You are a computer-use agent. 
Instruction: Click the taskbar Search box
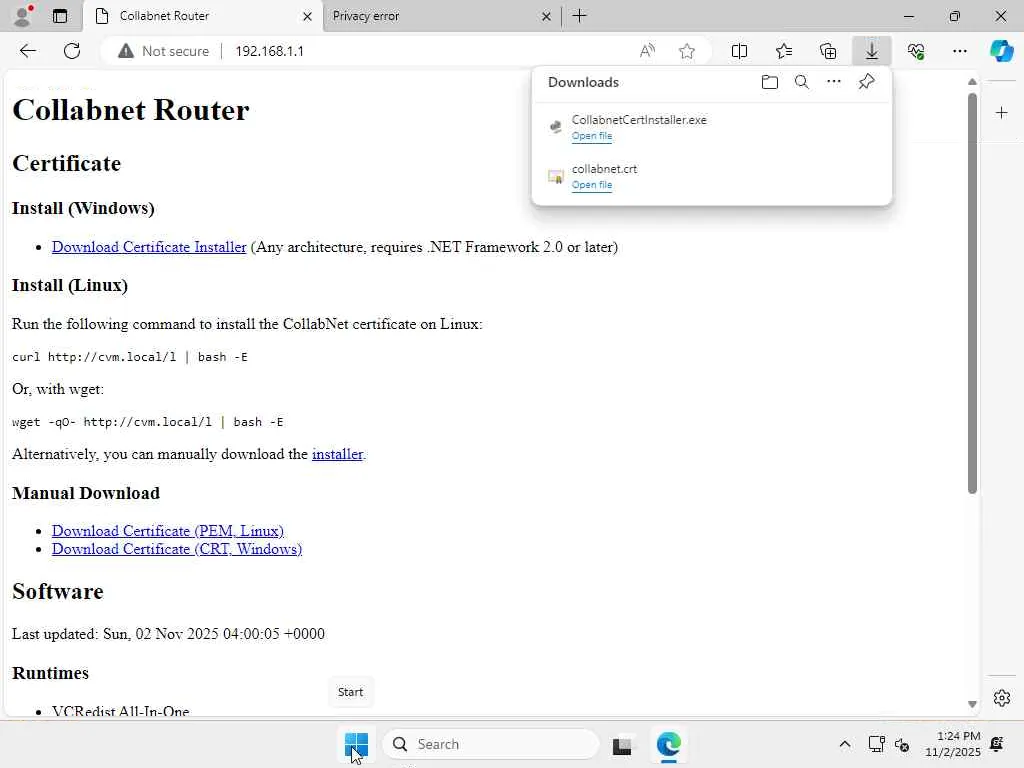point(491,744)
